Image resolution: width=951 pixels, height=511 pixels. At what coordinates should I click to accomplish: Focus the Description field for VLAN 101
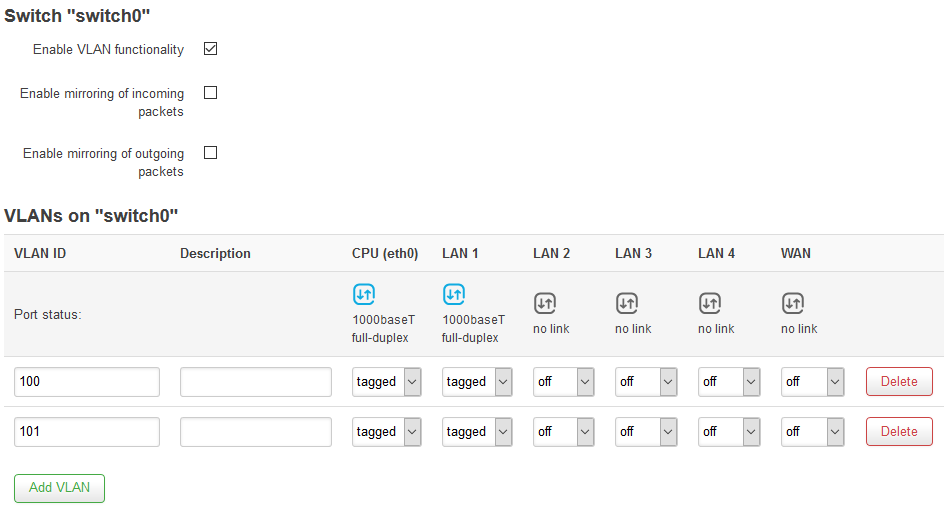click(256, 432)
